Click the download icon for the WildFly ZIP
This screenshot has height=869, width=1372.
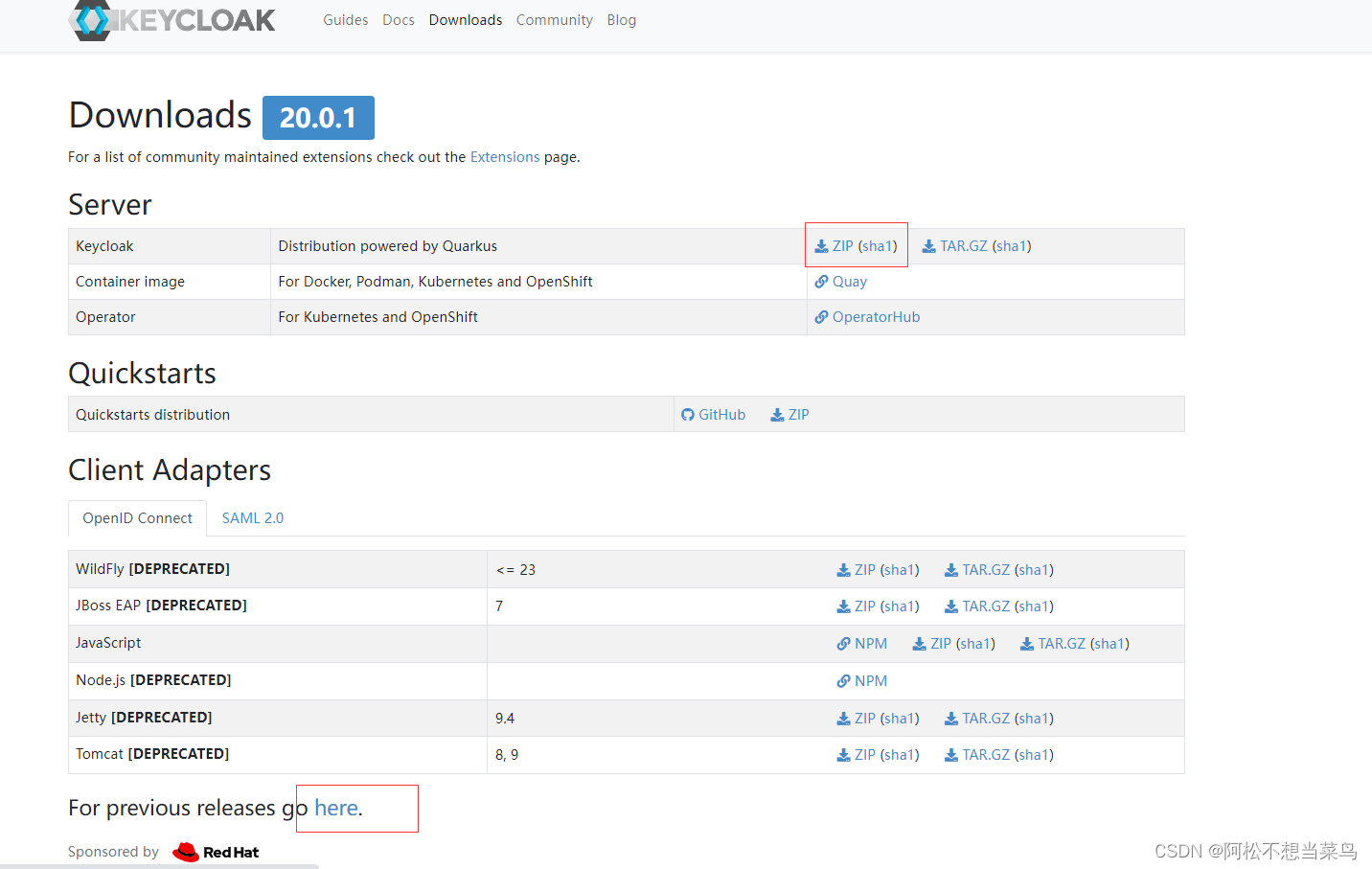pyautogui.click(x=843, y=570)
